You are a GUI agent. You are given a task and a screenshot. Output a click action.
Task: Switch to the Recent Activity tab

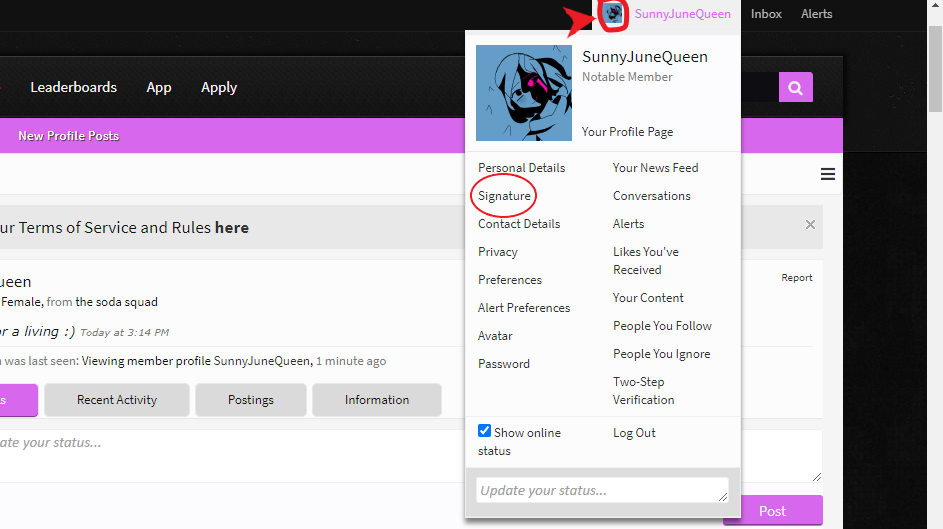[117, 400]
